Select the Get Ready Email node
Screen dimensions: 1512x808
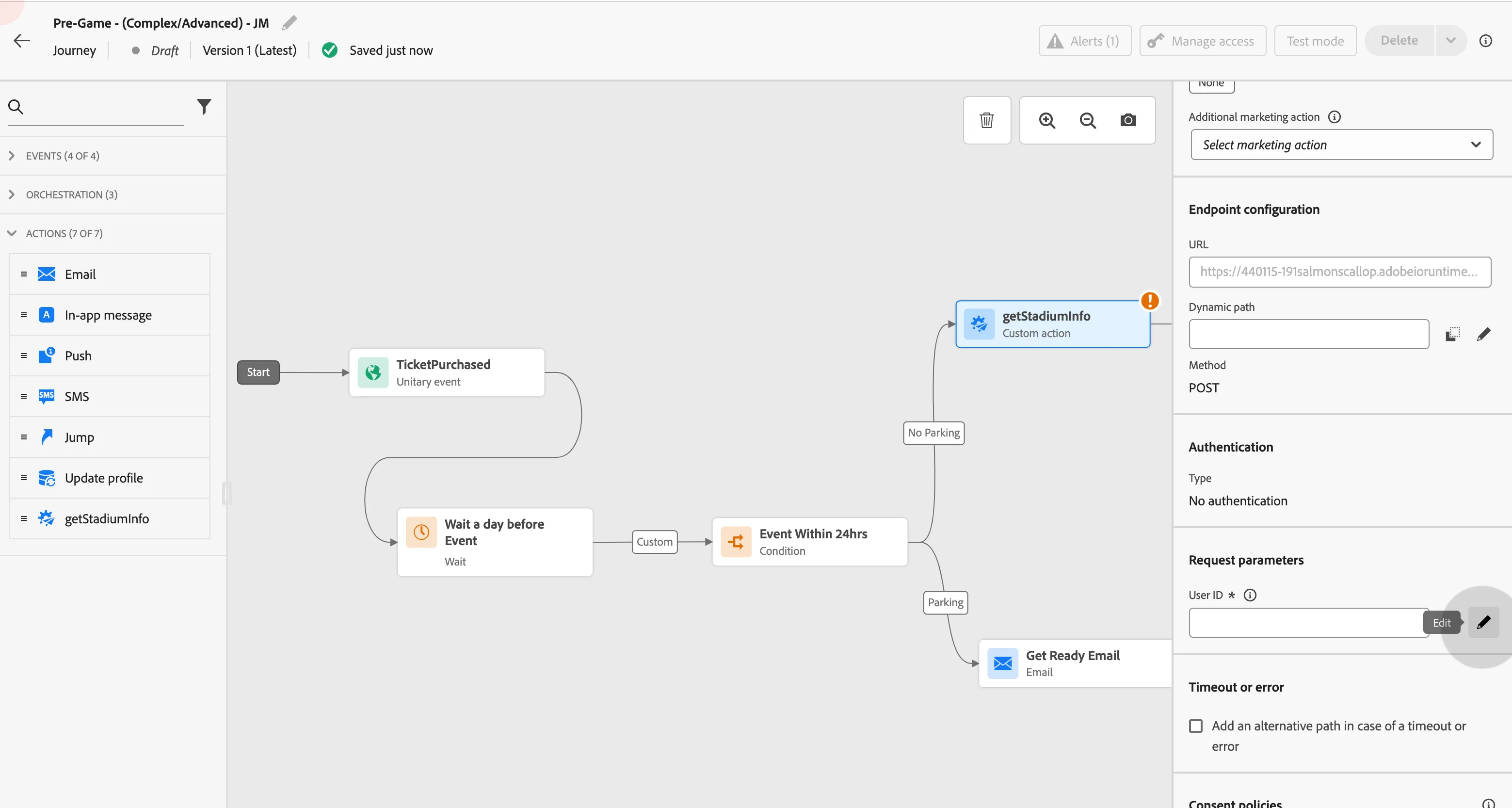click(1075, 663)
